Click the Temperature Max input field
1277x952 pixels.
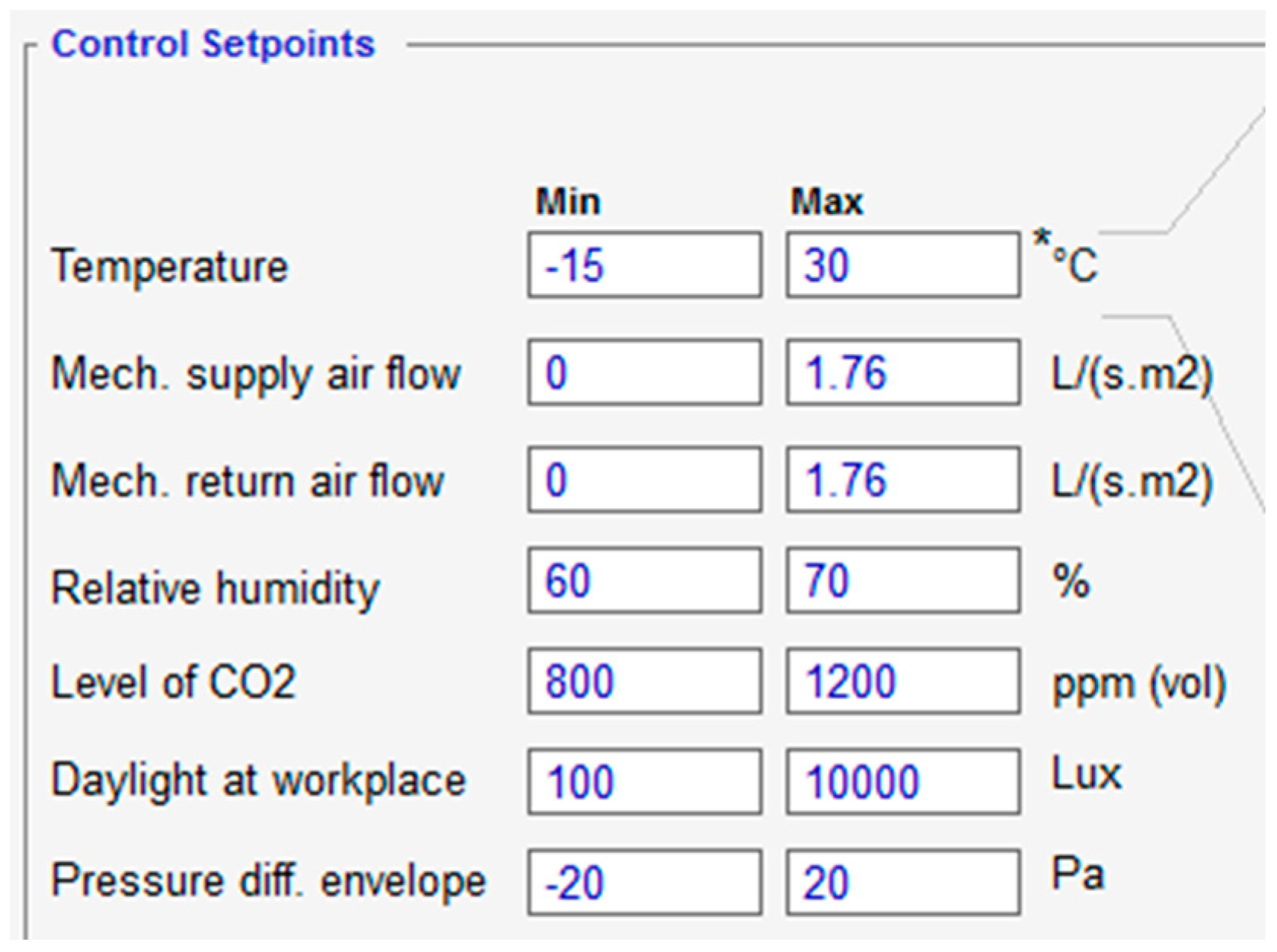tap(903, 265)
